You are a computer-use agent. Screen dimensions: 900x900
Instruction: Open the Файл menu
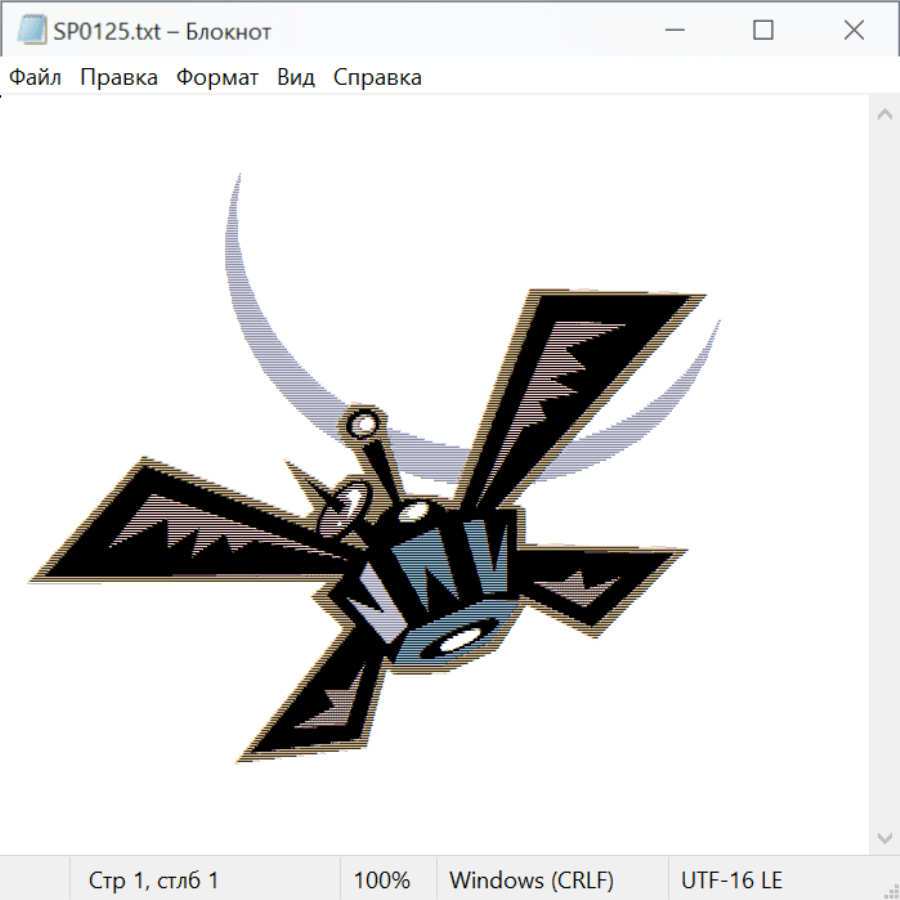click(x=36, y=78)
